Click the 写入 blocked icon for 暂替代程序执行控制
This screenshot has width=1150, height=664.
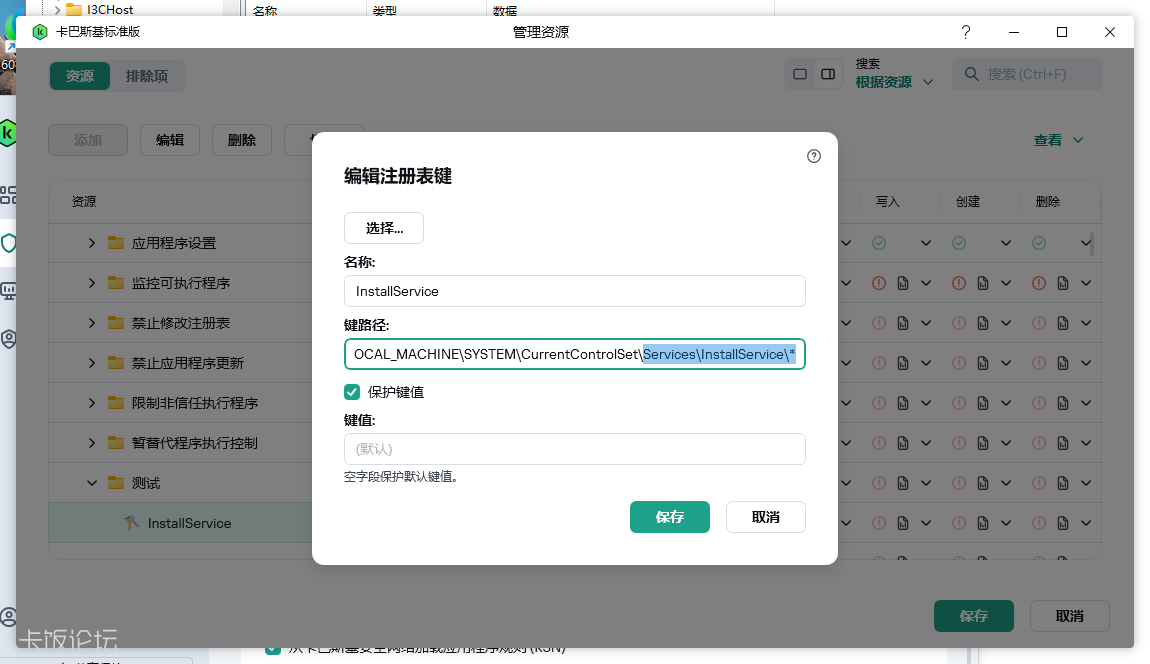(x=879, y=443)
